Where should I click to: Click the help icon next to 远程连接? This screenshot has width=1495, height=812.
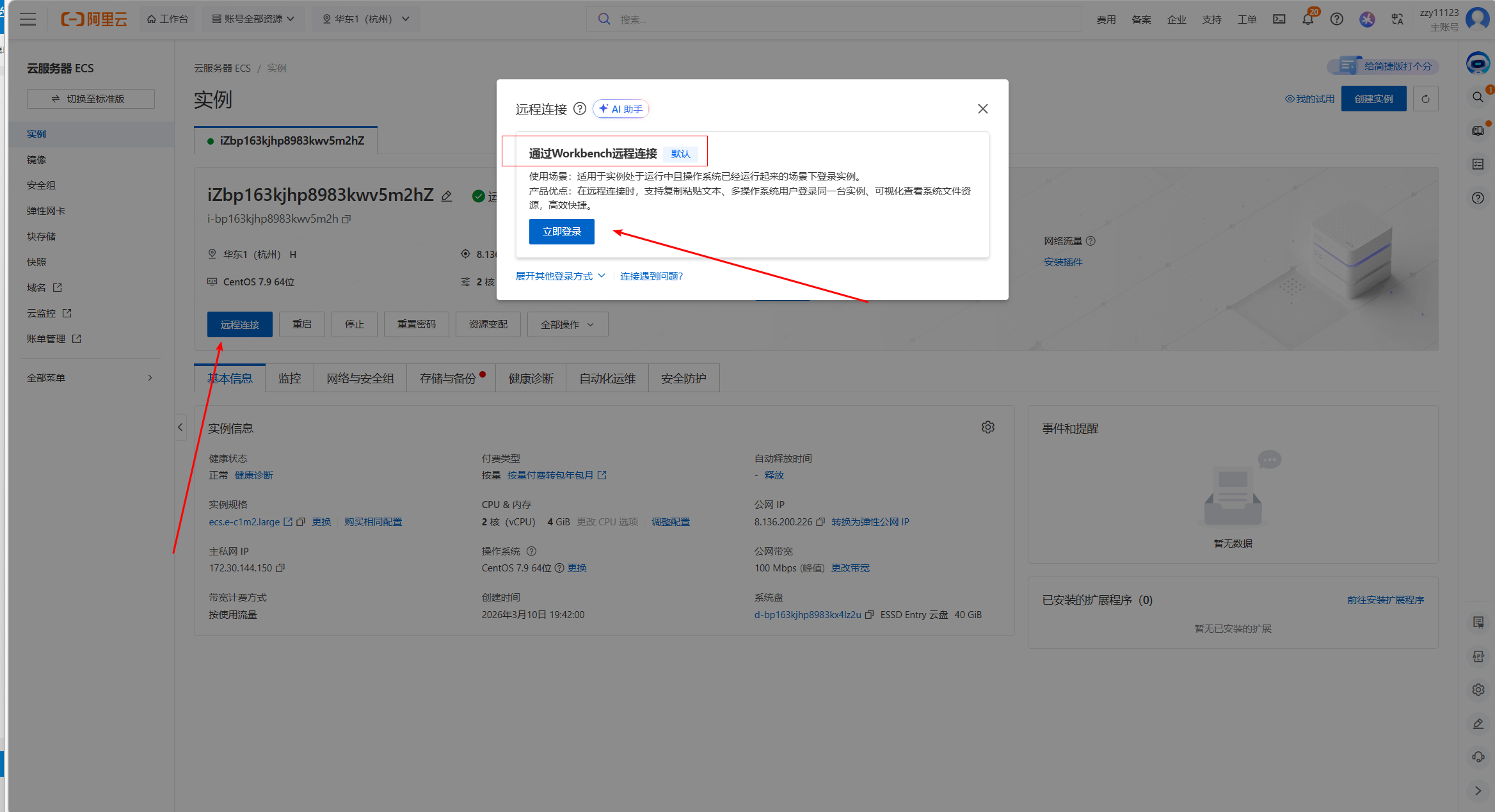pos(580,109)
